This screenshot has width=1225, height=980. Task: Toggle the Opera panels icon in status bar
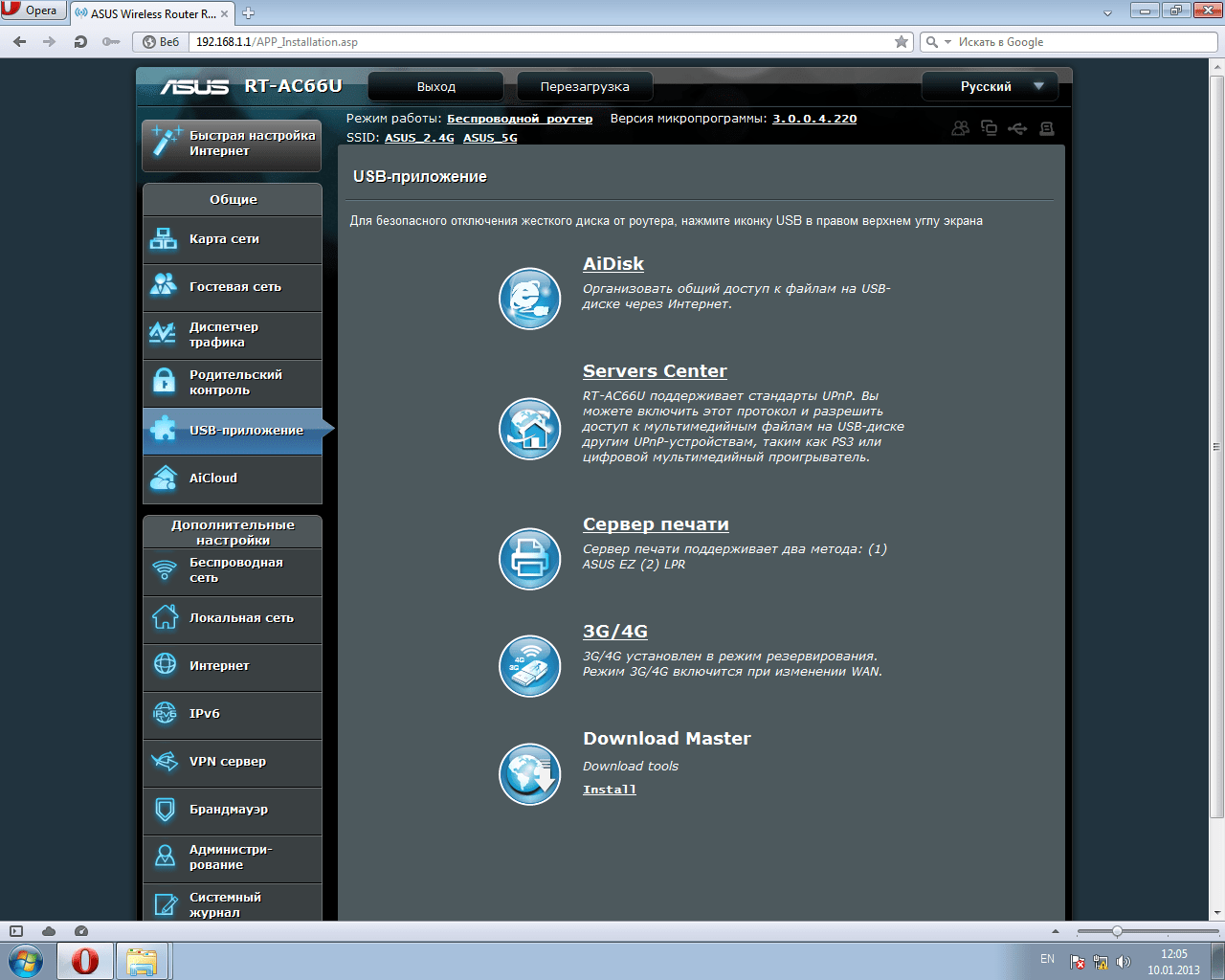16,931
